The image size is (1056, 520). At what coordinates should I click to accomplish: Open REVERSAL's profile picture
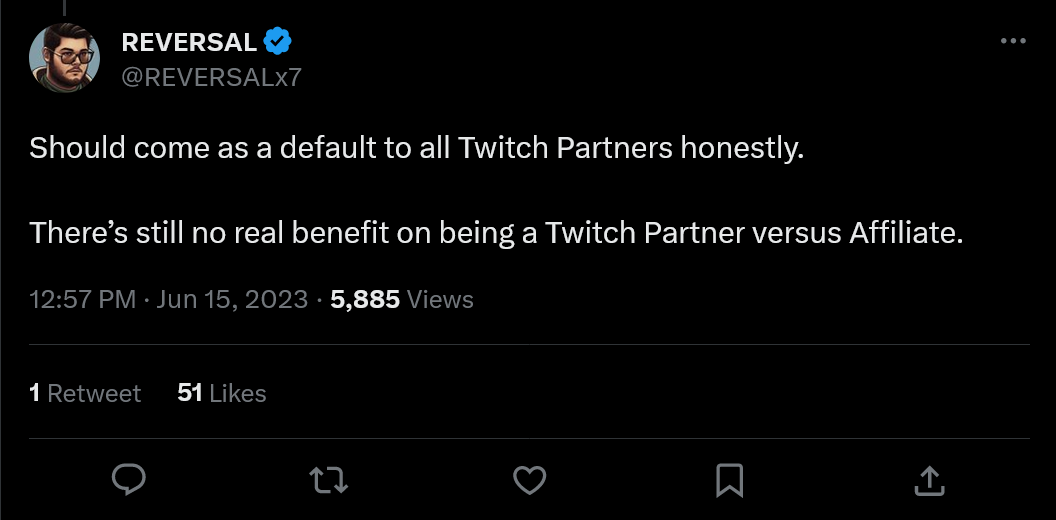63,58
